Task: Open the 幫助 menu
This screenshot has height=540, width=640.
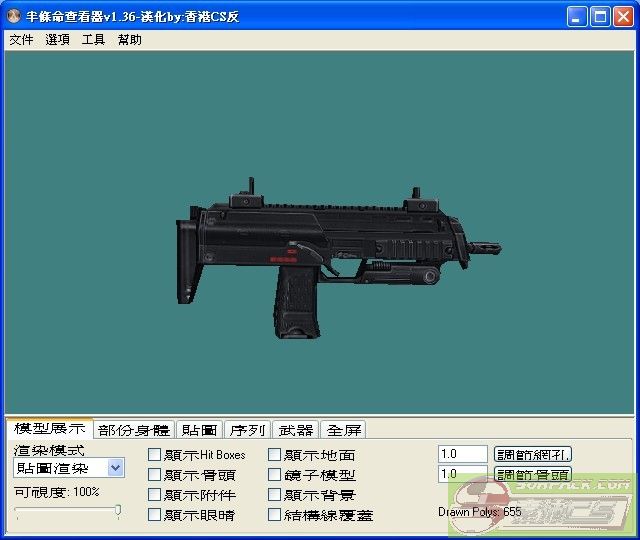Action: pos(129,40)
